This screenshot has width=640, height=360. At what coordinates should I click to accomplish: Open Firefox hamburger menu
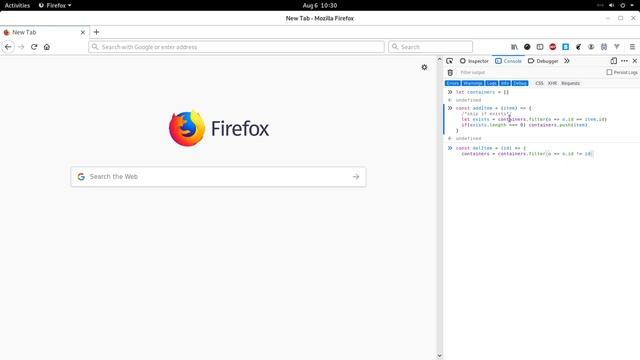(x=632, y=47)
